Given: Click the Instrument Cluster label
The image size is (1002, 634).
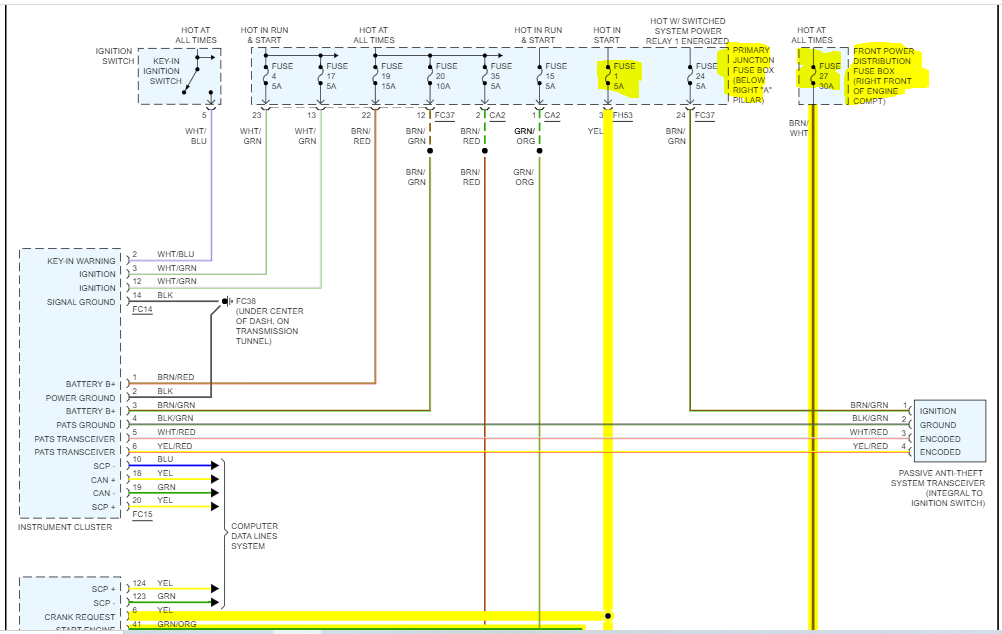Looking at the screenshot, I should click(x=65, y=527).
